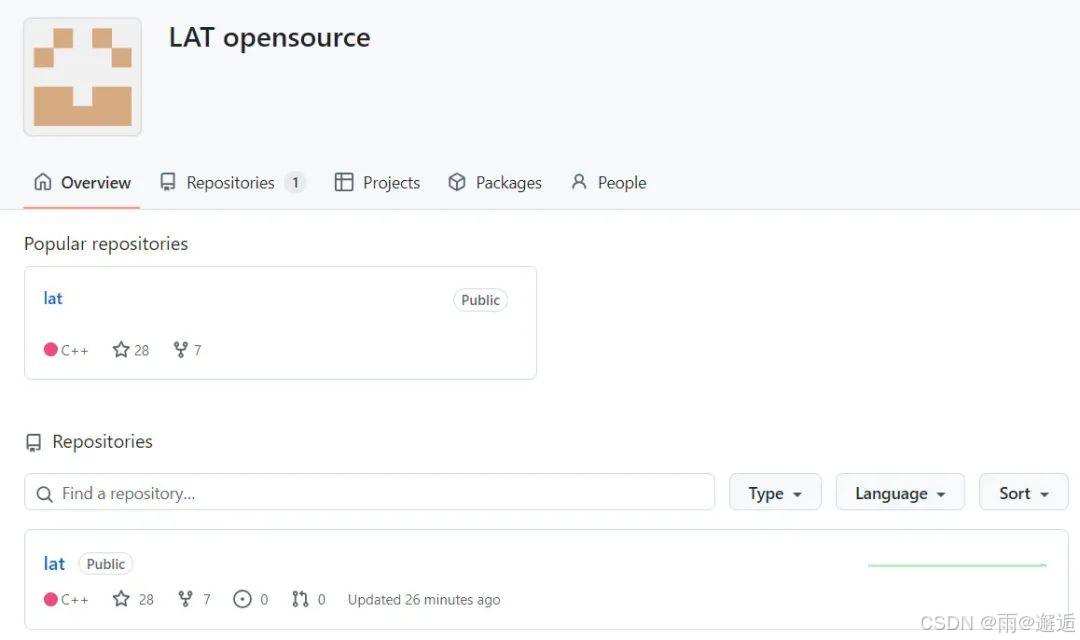Click the C++ language dot in the list row
The height and width of the screenshot is (640, 1080).
point(50,599)
